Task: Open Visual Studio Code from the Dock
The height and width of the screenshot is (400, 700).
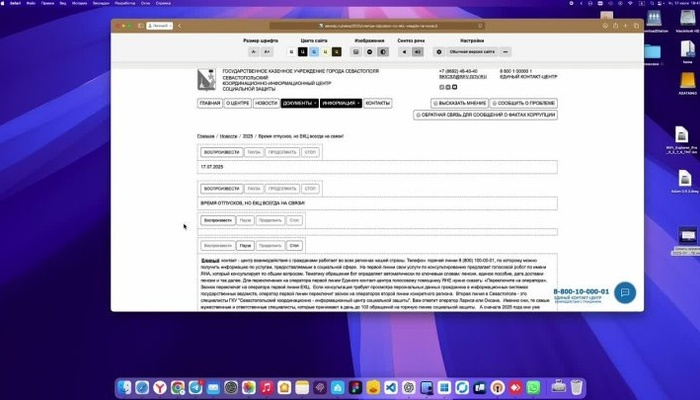Action: (x=391, y=387)
